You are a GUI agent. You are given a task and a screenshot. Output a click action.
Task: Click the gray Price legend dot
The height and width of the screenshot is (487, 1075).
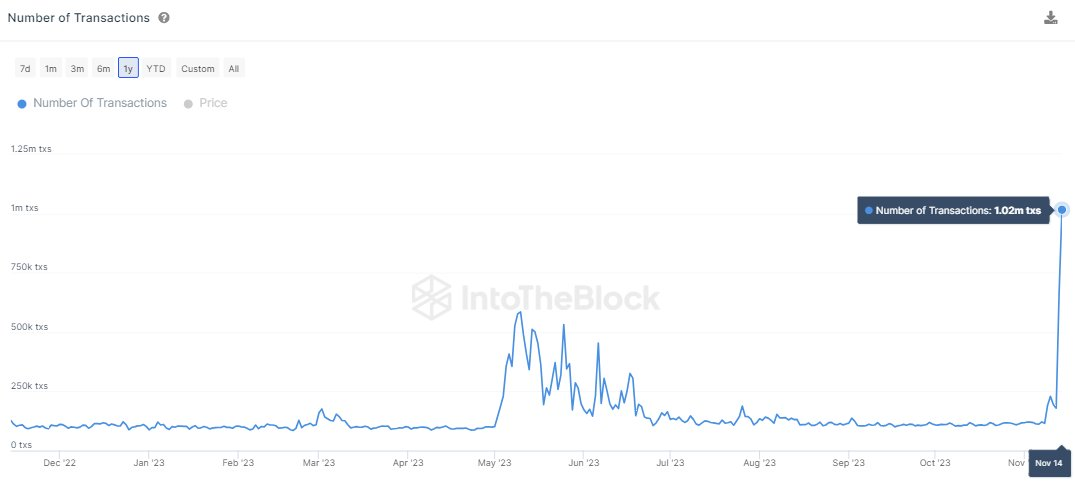[x=188, y=103]
